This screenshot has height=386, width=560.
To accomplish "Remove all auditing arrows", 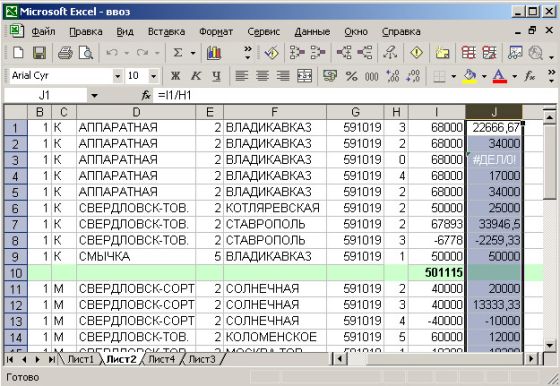I will click(390, 53).
